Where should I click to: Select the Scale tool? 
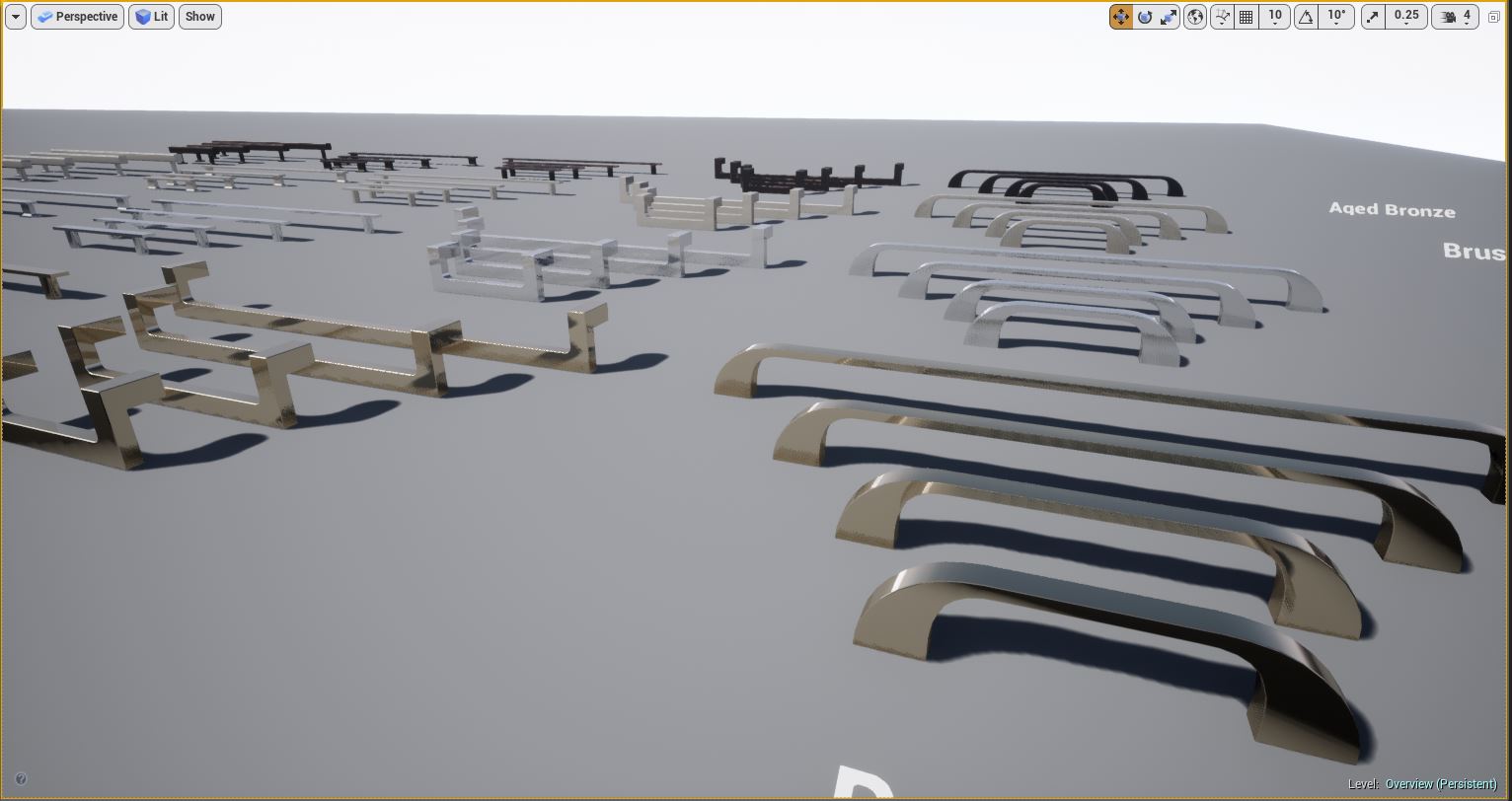tap(1169, 17)
